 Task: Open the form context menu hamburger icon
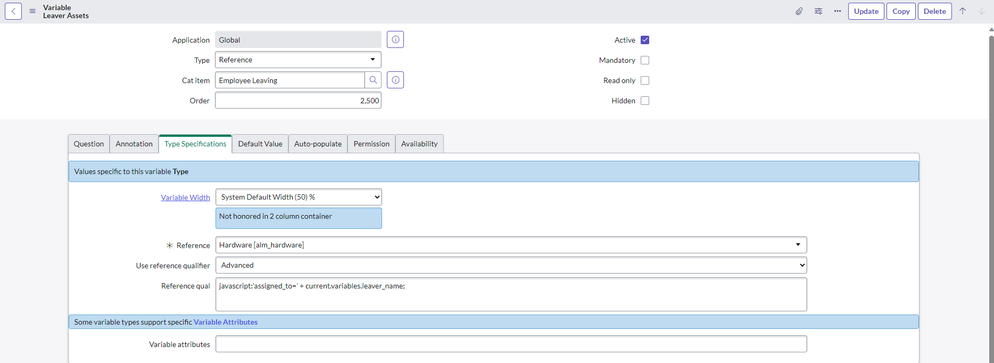point(32,11)
